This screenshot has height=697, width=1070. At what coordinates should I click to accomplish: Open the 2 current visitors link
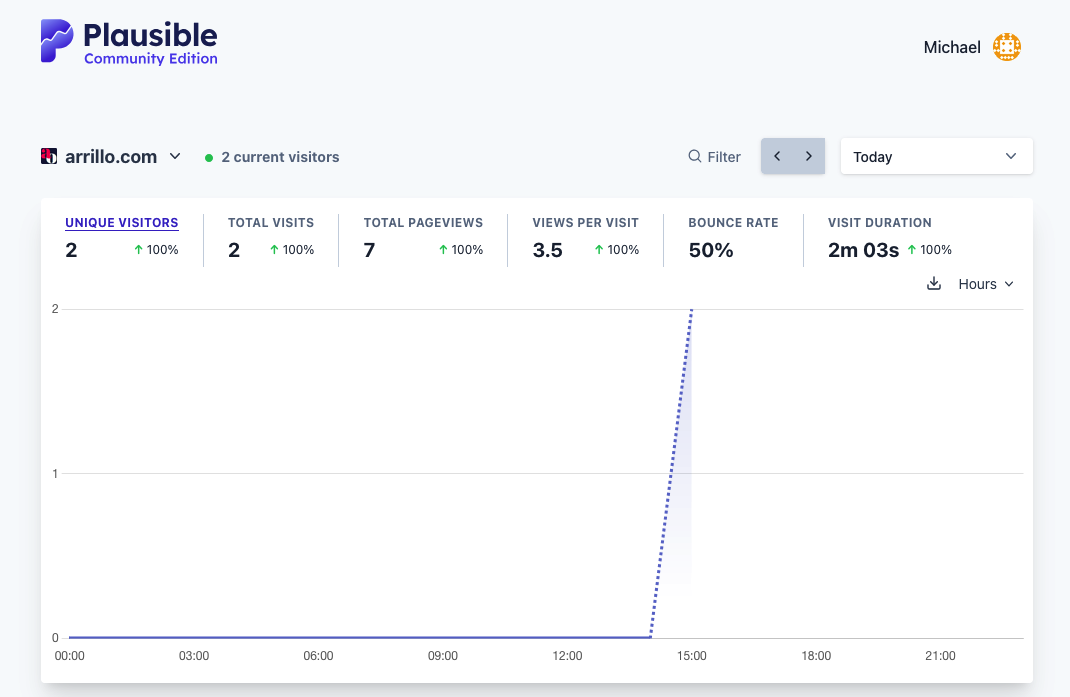[x=280, y=157]
